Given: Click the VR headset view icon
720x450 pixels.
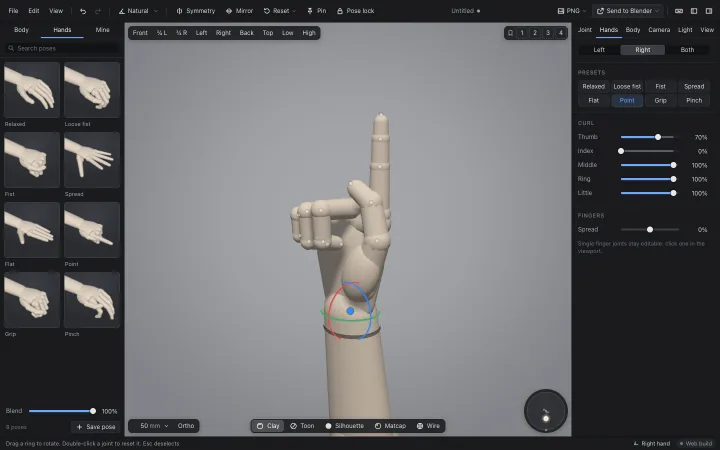Looking at the screenshot, I should (679, 11).
